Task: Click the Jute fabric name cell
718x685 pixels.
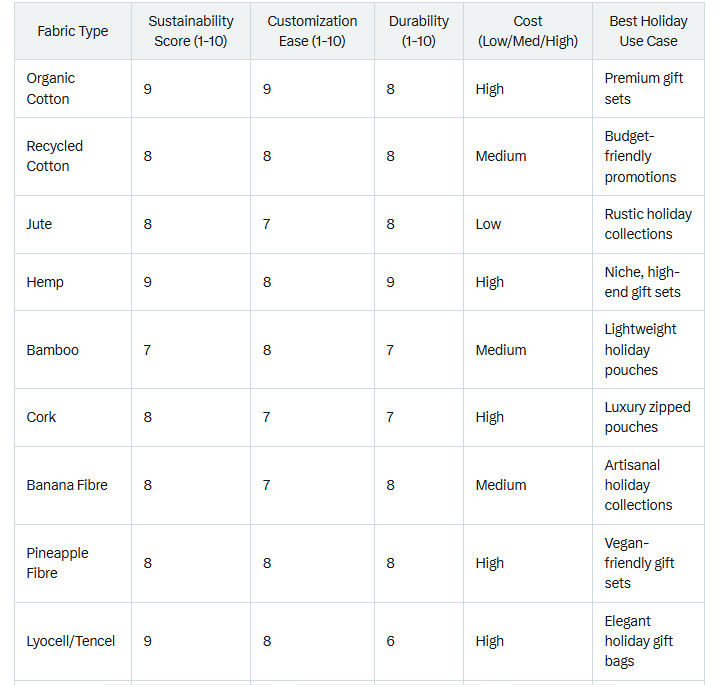Action: point(39,224)
